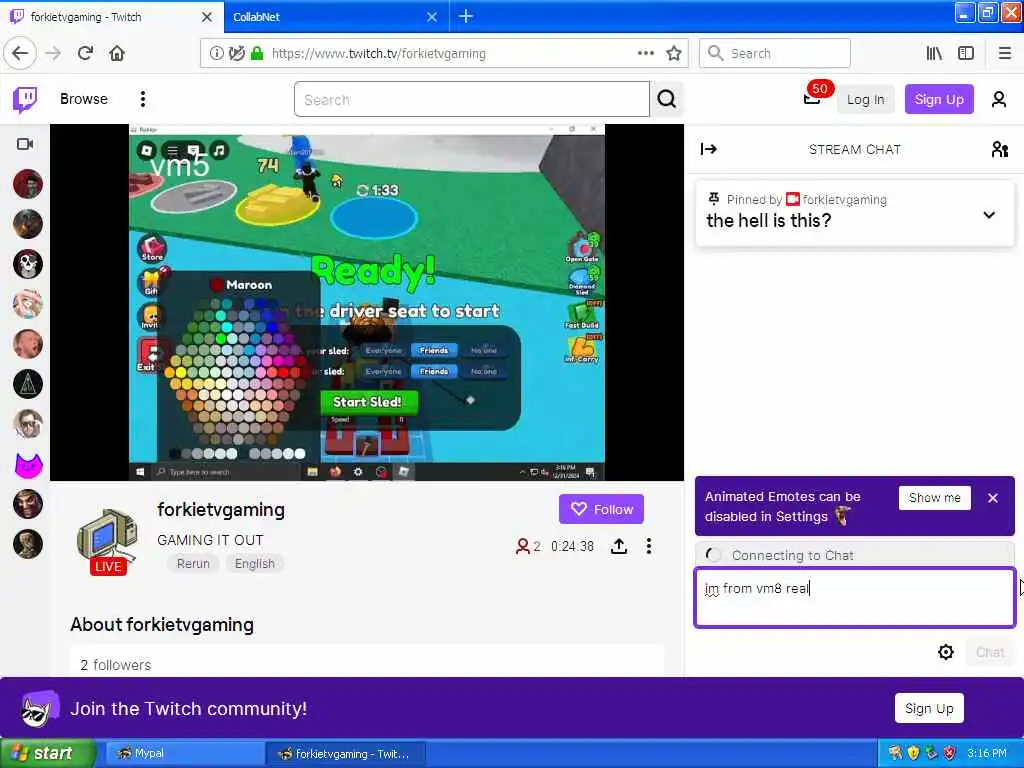Open the user profile icon in header
The width and height of the screenshot is (1024, 768).
(999, 99)
